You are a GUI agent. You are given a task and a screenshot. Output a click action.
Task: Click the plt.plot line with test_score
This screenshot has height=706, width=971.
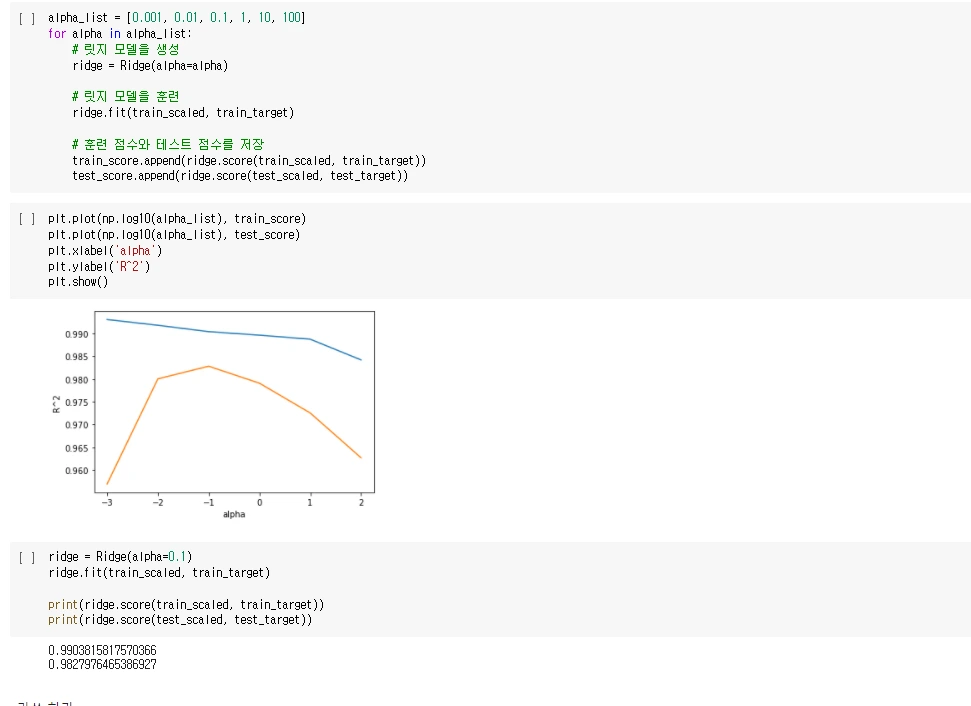(x=174, y=235)
